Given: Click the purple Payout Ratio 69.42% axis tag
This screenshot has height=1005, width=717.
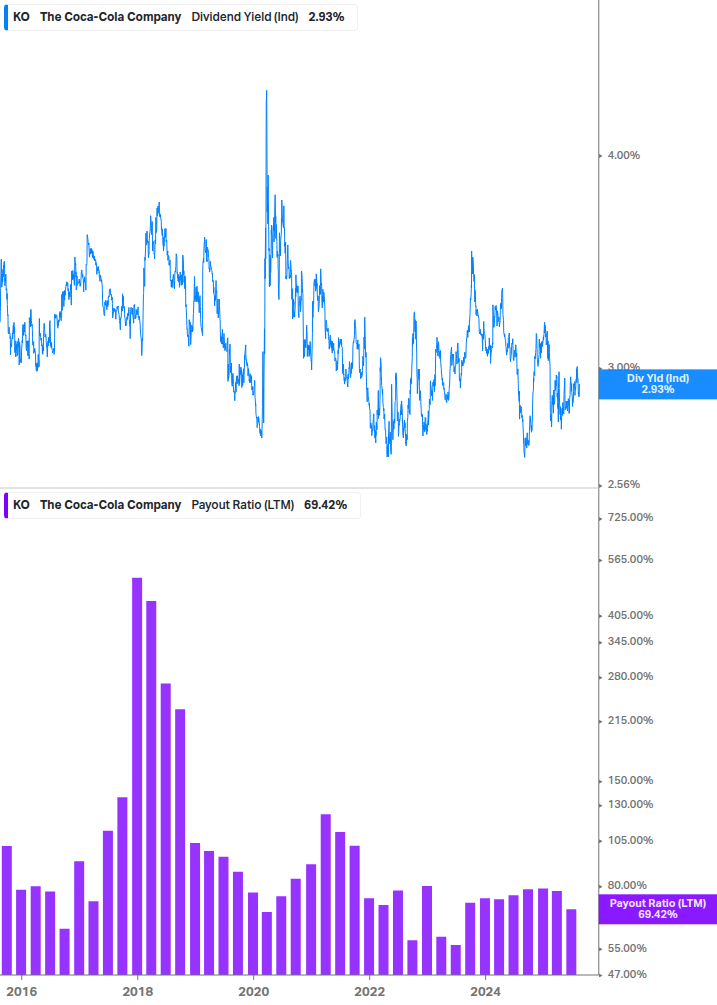Looking at the screenshot, I should pos(658,909).
